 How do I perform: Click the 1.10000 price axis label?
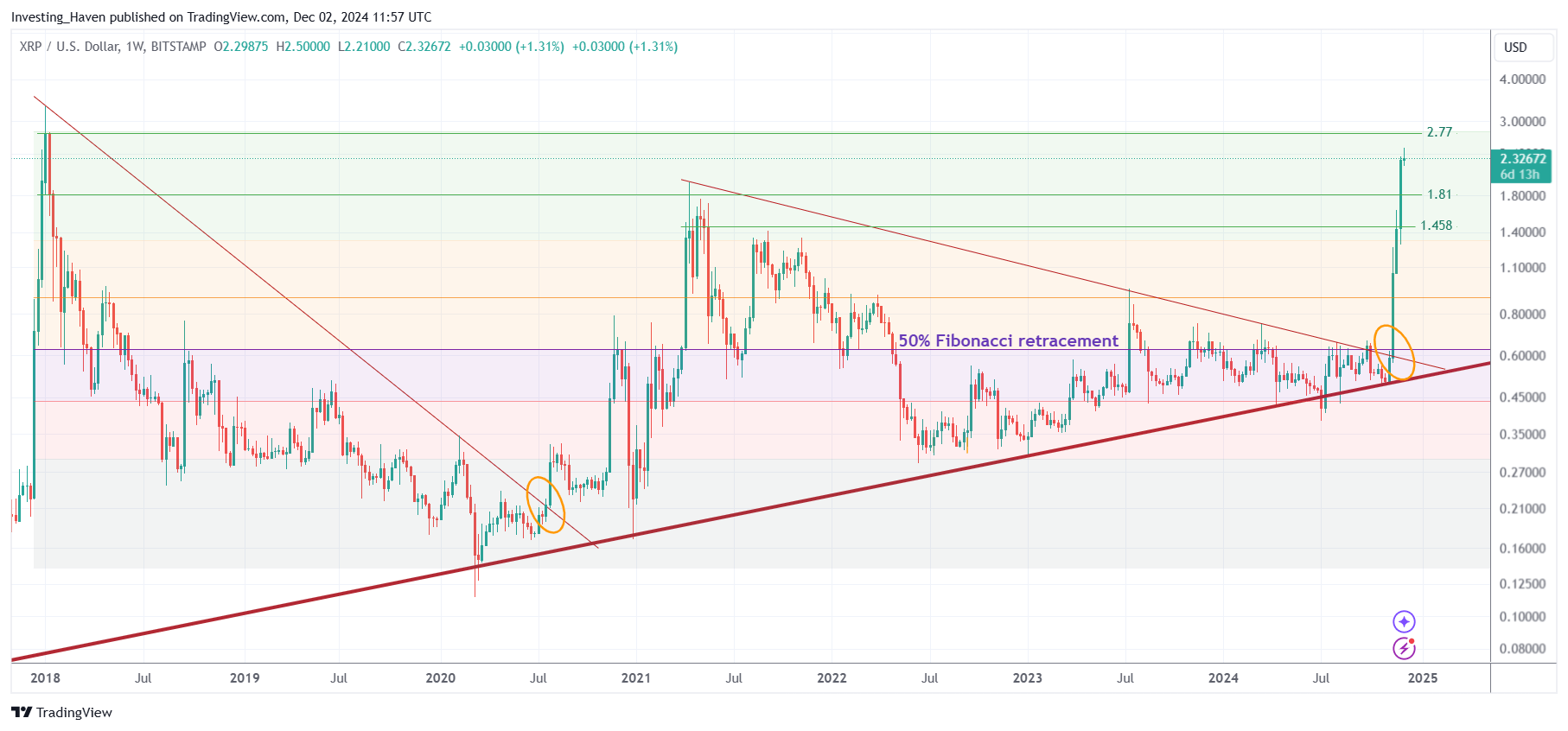pos(1522,268)
